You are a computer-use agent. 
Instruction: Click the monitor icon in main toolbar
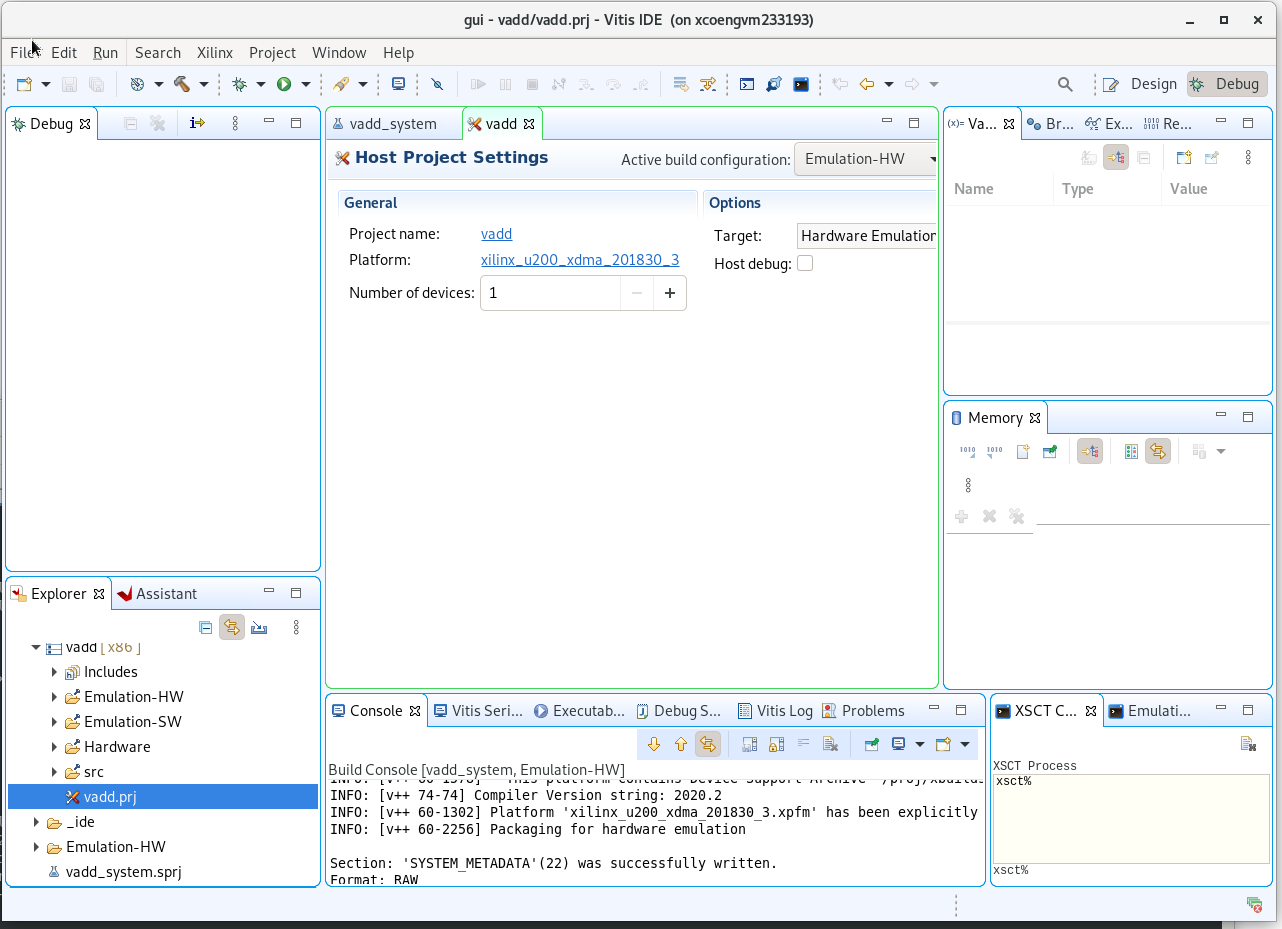tap(398, 85)
